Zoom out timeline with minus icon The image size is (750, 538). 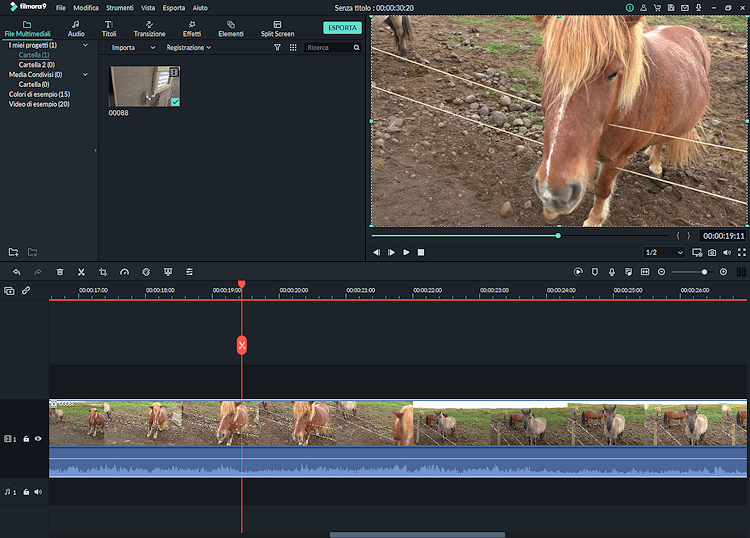point(662,272)
